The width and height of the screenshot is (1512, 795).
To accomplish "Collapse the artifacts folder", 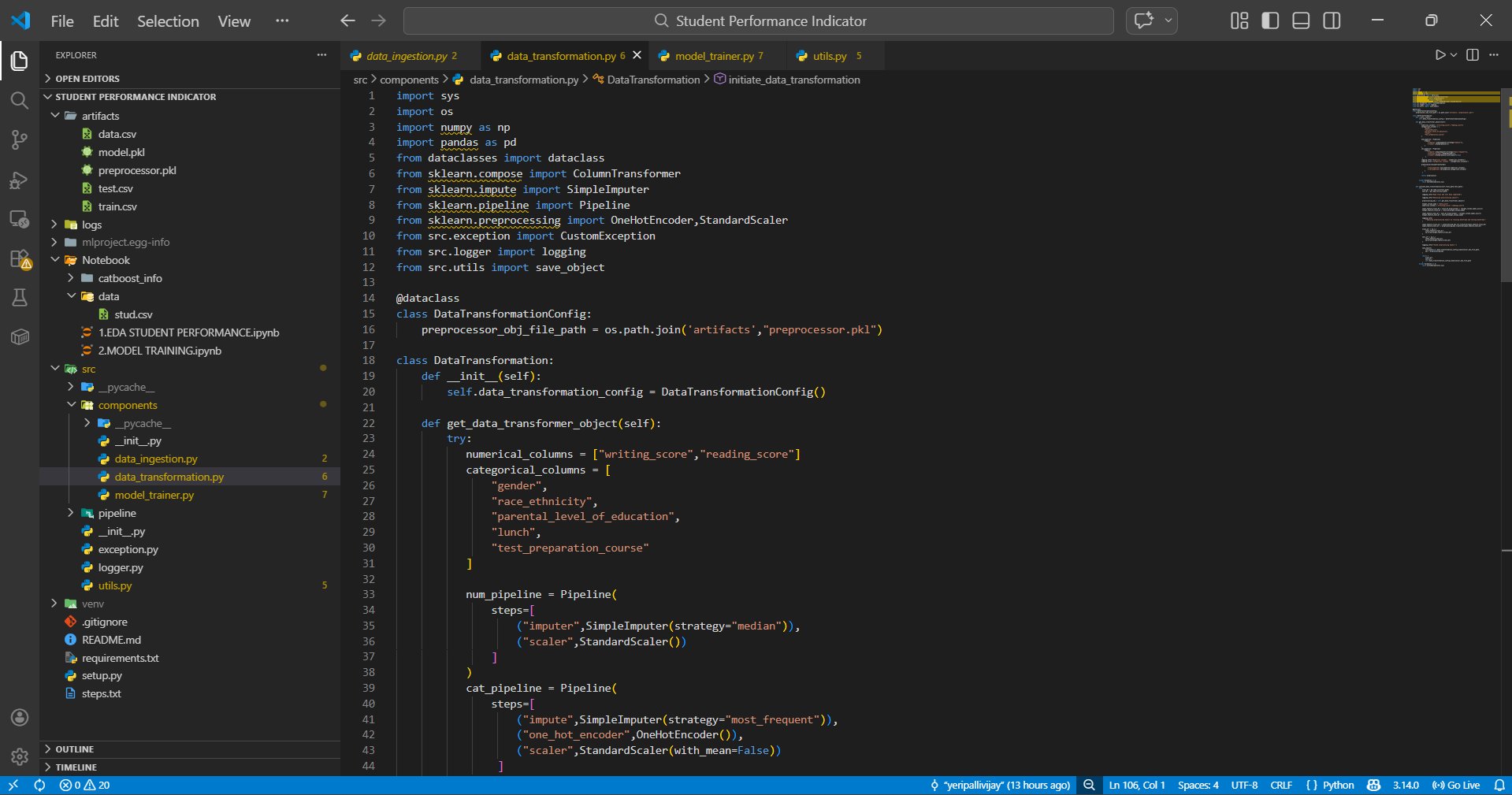I will 100,116.
